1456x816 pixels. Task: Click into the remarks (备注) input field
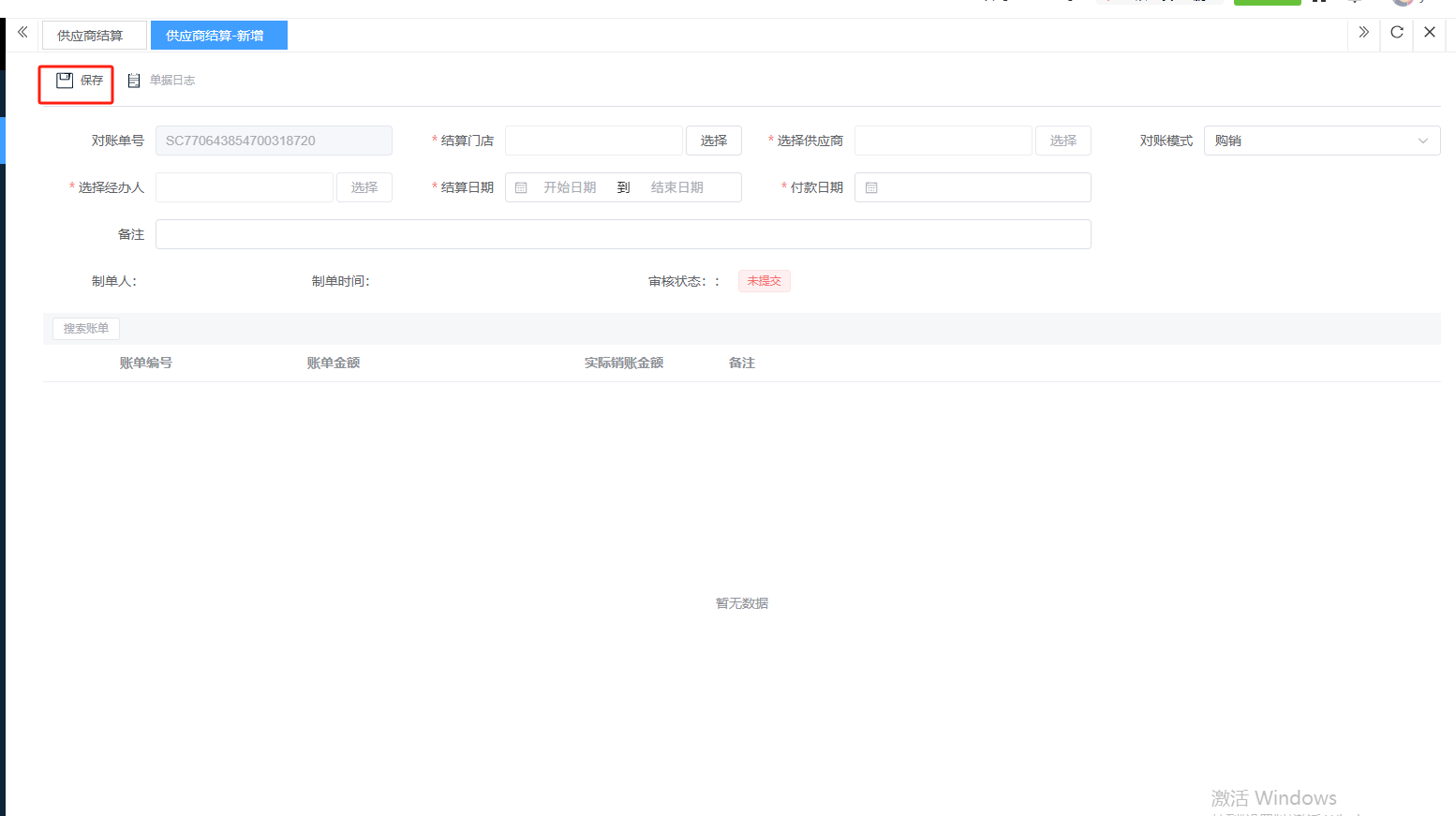tap(623, 234)
